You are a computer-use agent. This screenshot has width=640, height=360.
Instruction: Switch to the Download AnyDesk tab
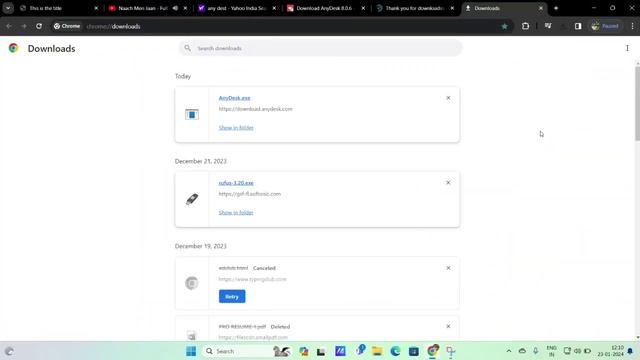pos(324,8)
